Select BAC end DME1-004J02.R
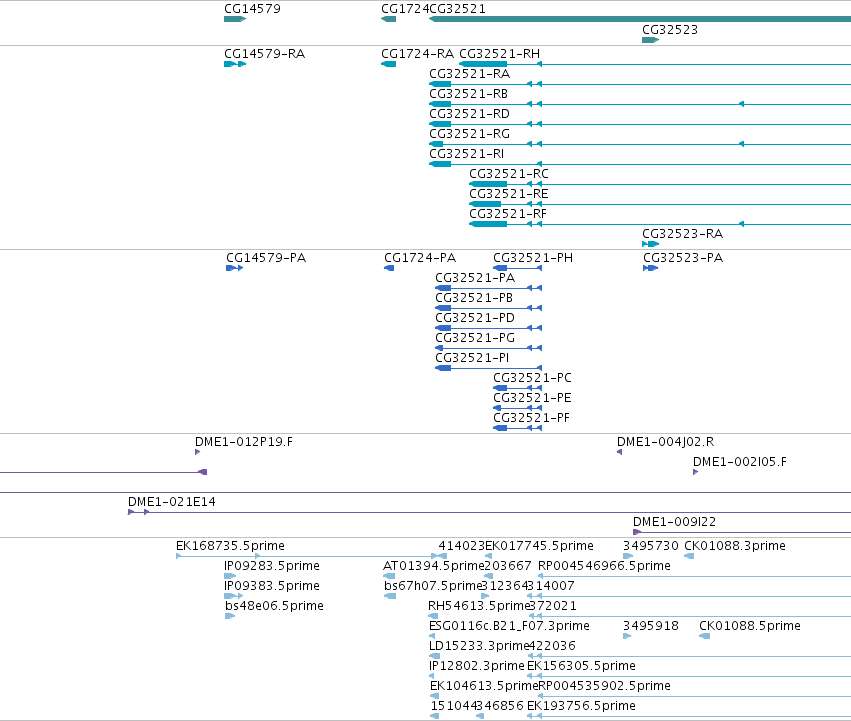 665,442
